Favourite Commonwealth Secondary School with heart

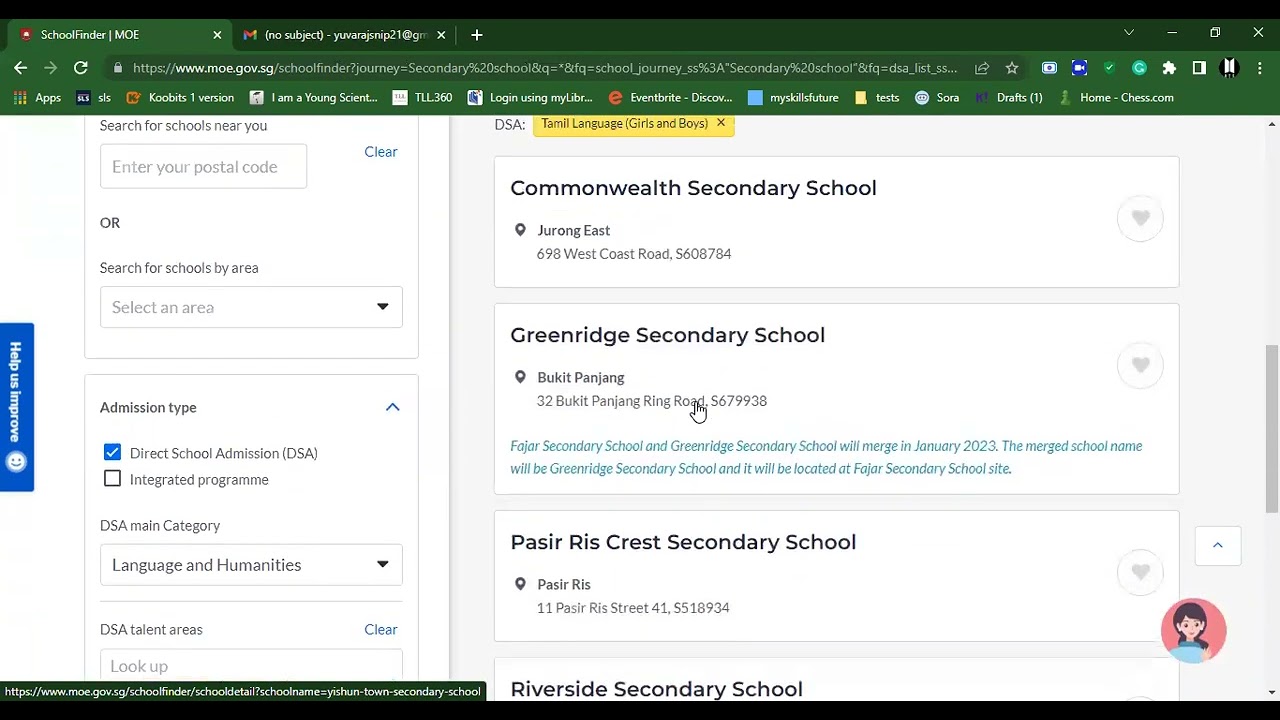click(x=1141, y=218)
